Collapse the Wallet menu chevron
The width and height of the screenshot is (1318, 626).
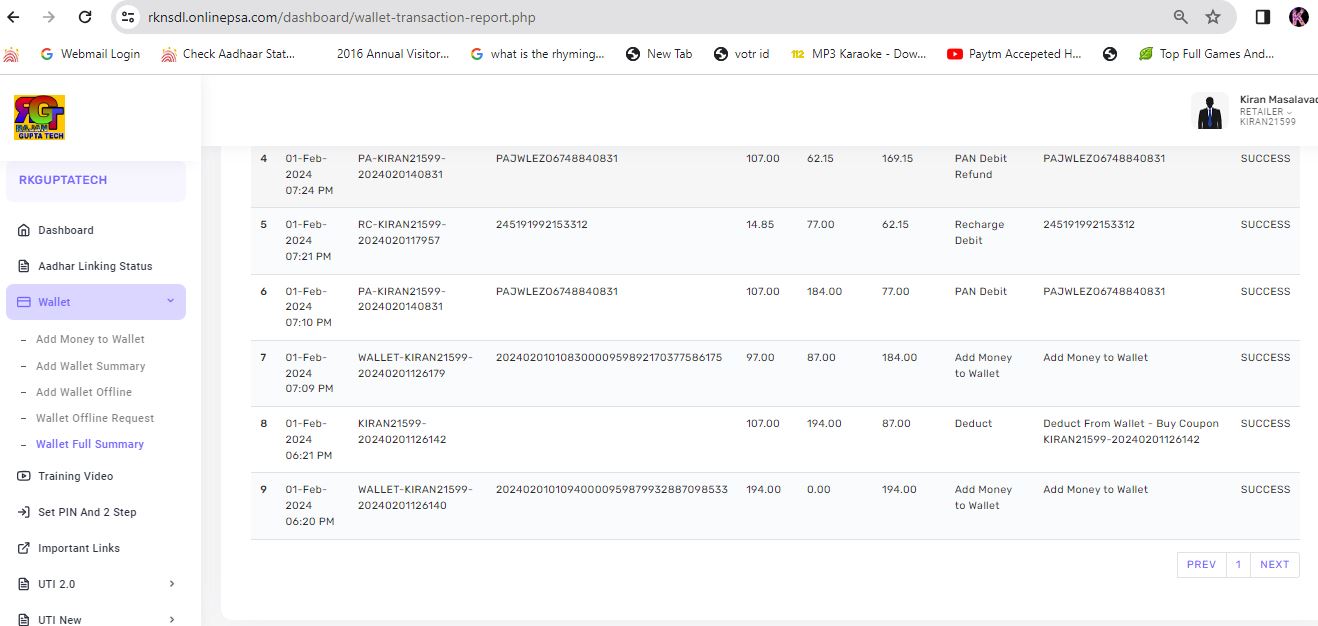click(x=170, y=301)
